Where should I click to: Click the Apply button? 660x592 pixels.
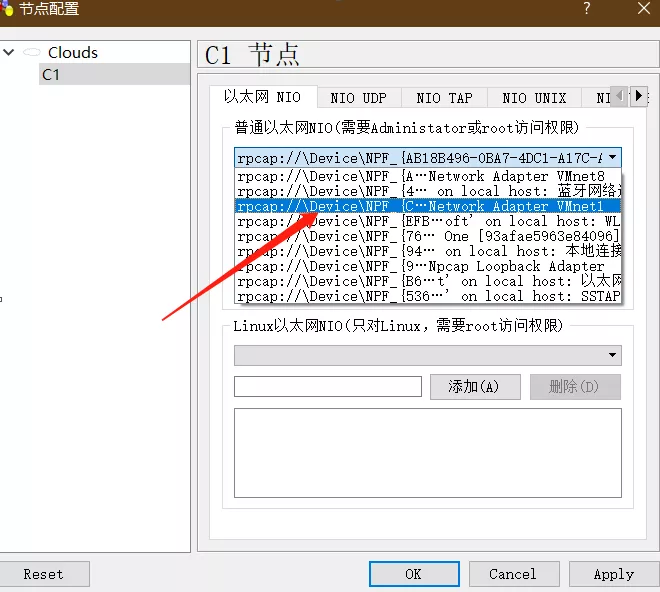click(613, 574)
